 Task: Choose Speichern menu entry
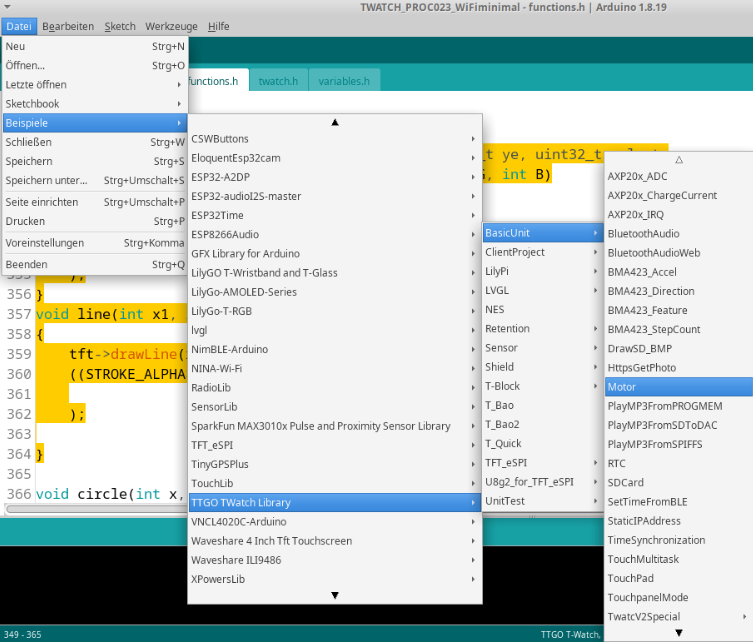click(x=95, y=161)
